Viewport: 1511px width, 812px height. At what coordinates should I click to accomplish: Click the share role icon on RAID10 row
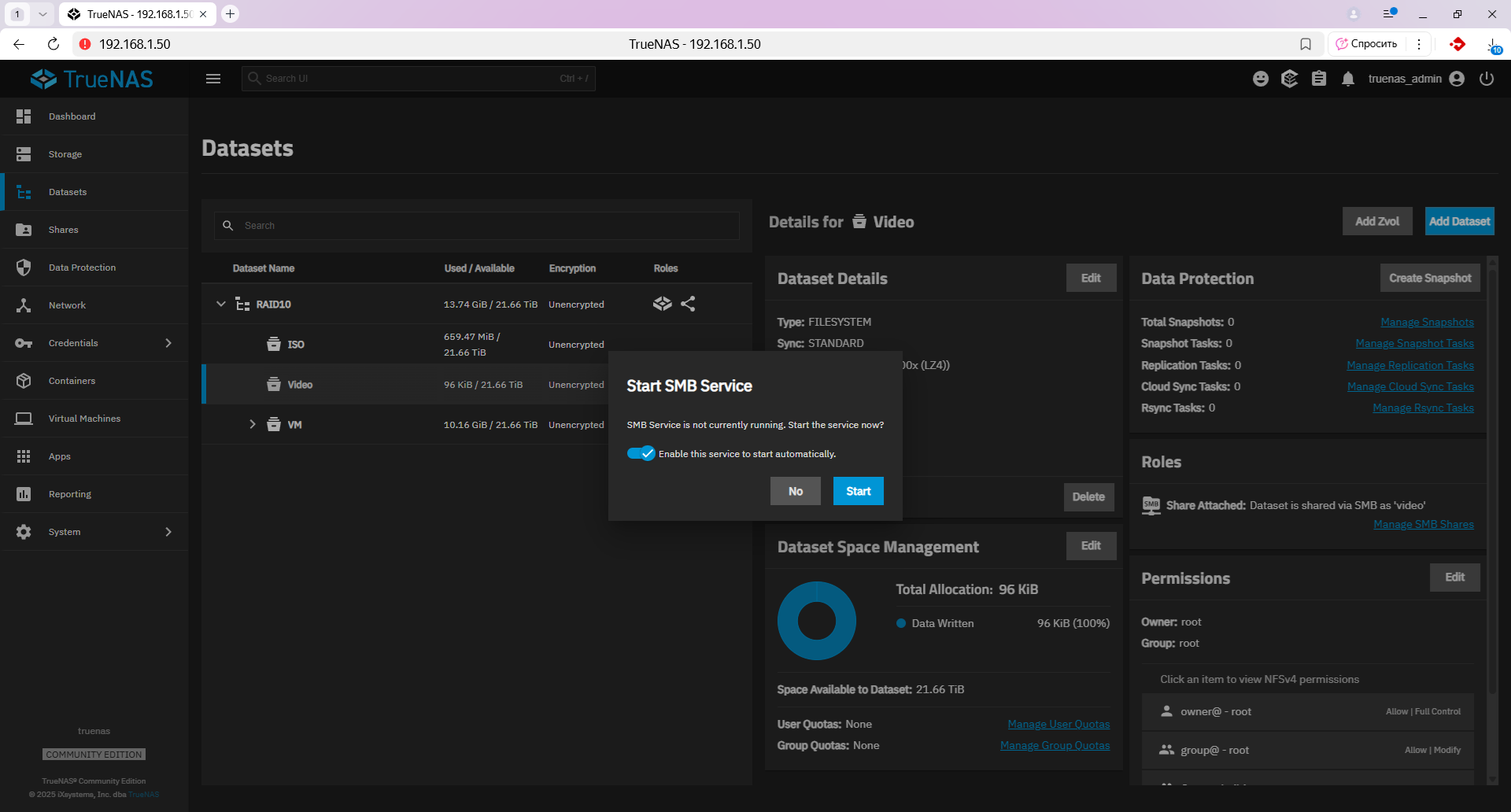688,304
